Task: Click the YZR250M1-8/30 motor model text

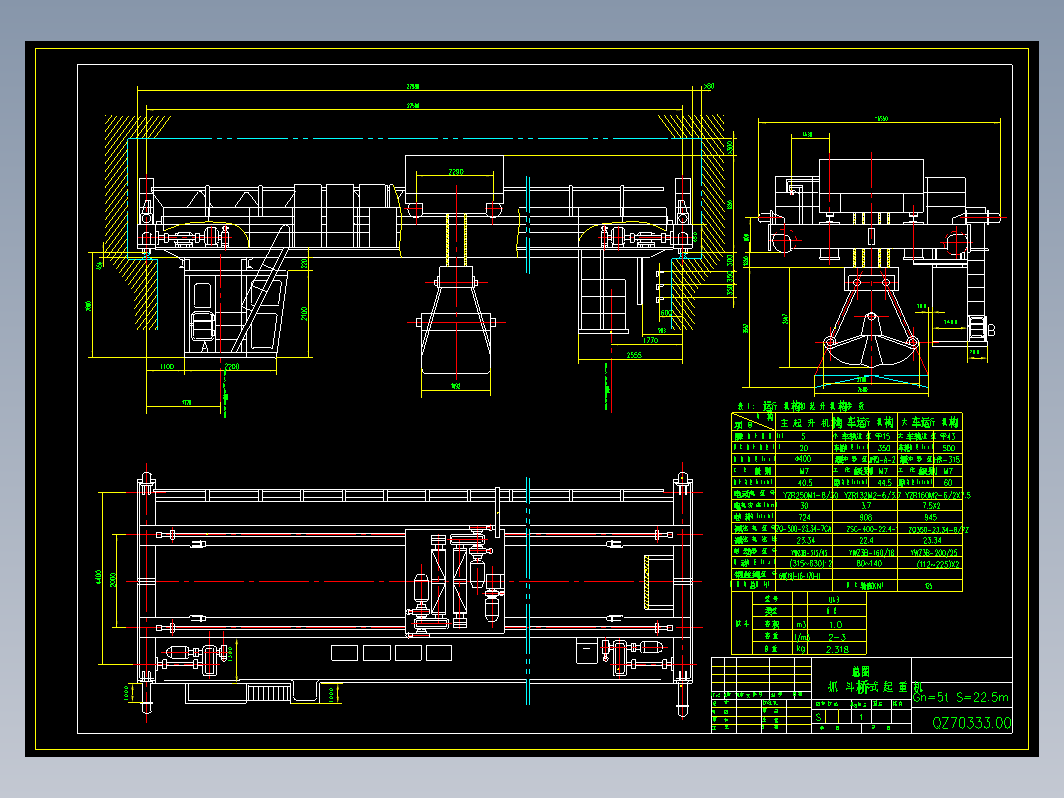Action: pyautogui.click(x=810, y=495)
